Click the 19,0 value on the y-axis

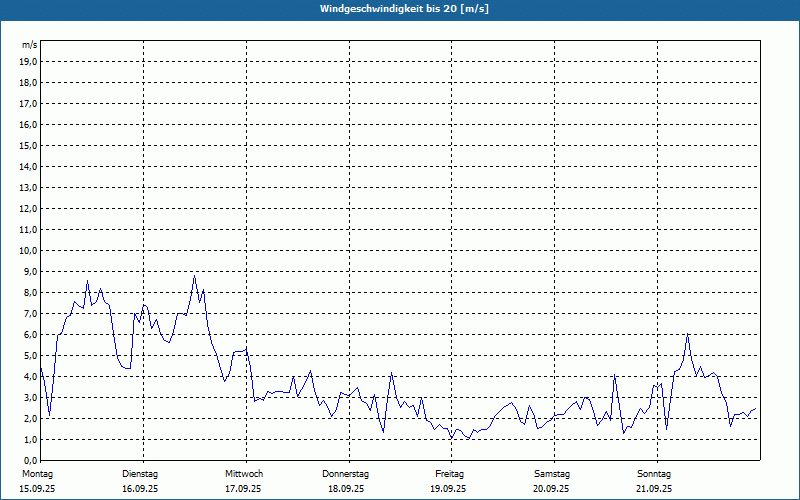point(28,61)
